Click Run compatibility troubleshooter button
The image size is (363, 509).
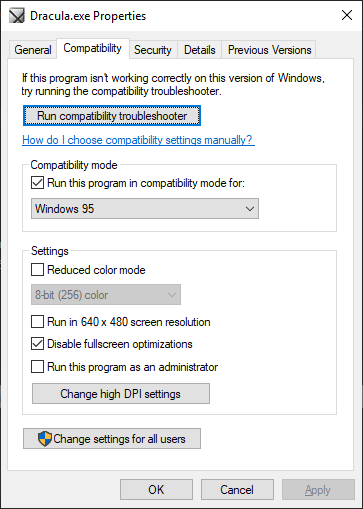112,116
